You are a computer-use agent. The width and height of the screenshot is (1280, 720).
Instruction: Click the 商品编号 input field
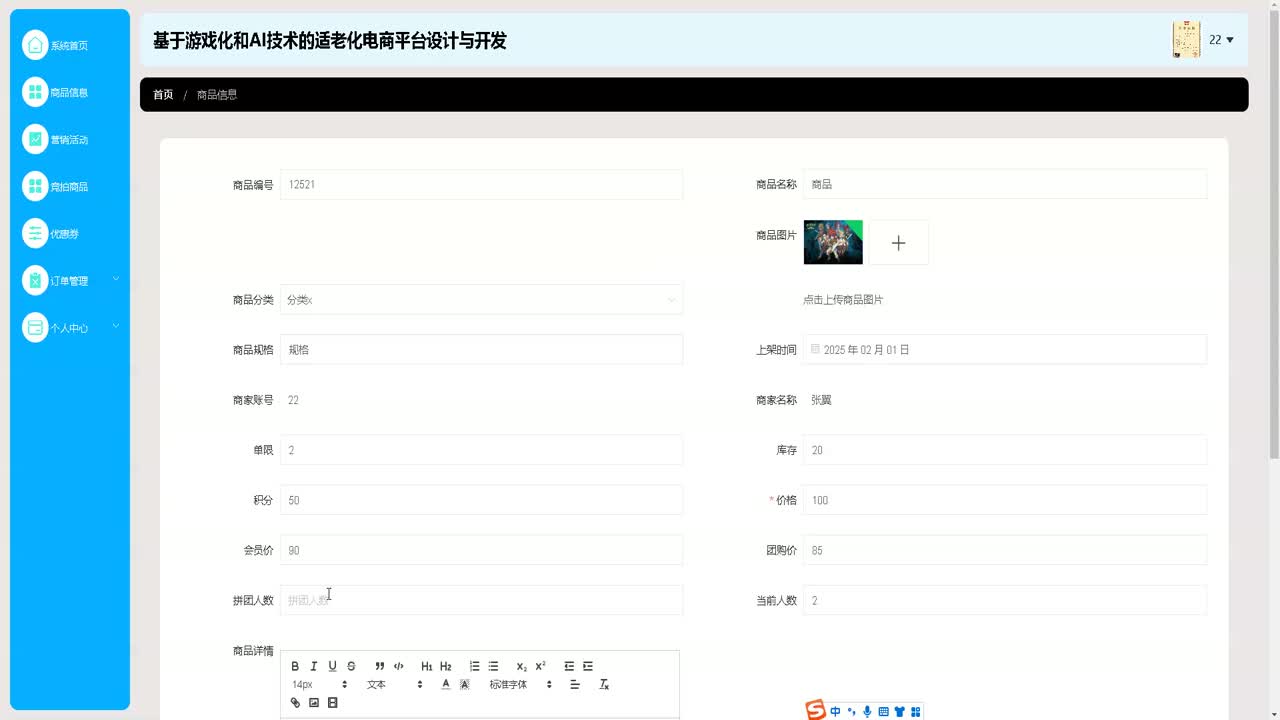pyautogui.click(x=481, y=184)
